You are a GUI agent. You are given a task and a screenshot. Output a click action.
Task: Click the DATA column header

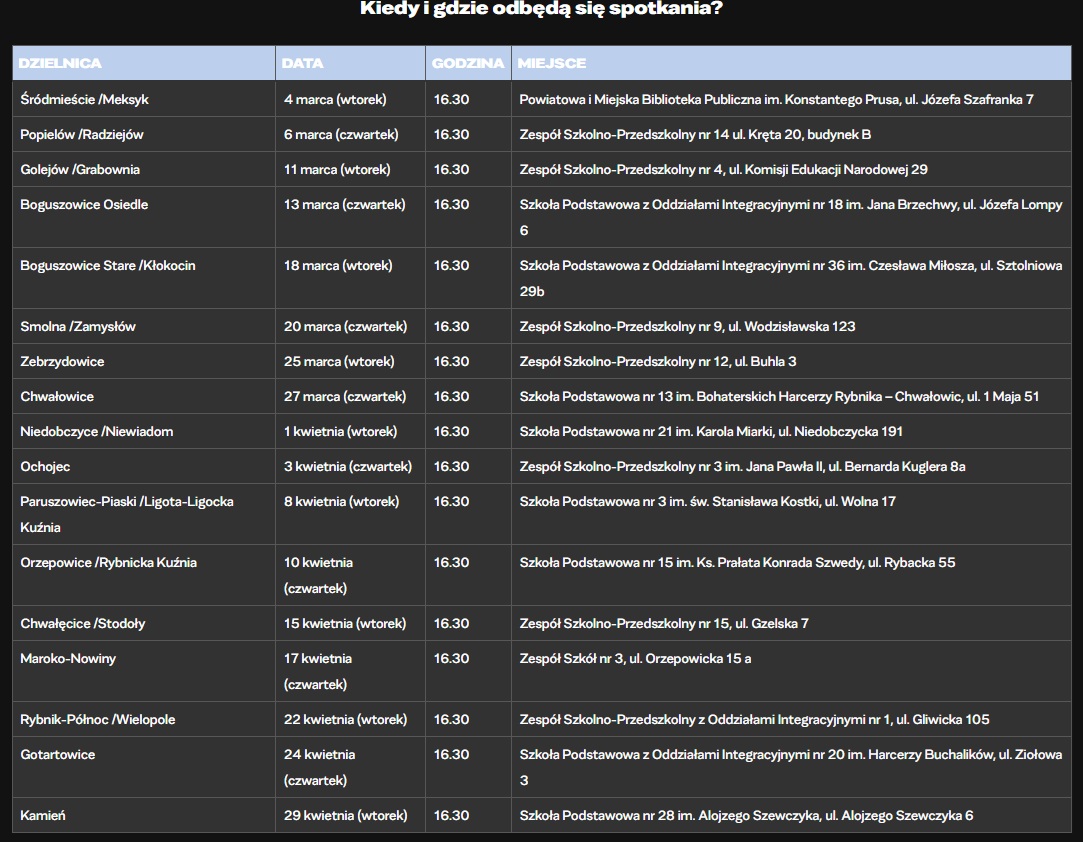pyautogui.click(x=303, y=63)
